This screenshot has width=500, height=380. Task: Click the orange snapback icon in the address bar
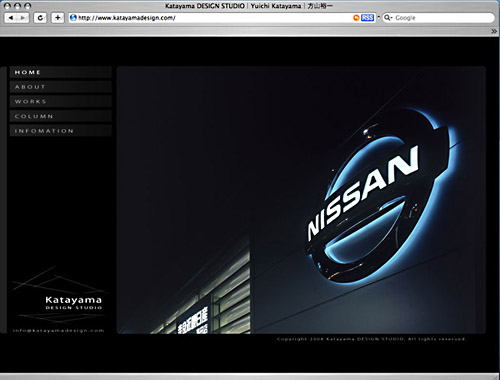tap(356, 18)
